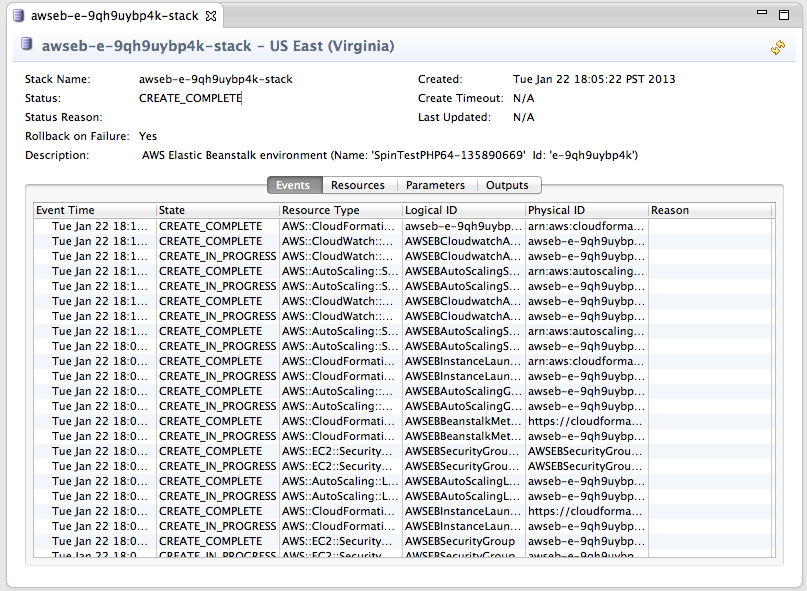Sort by Event Time column header
The height and width of the screenshot is (591, 807).
(x=95, y=210)
